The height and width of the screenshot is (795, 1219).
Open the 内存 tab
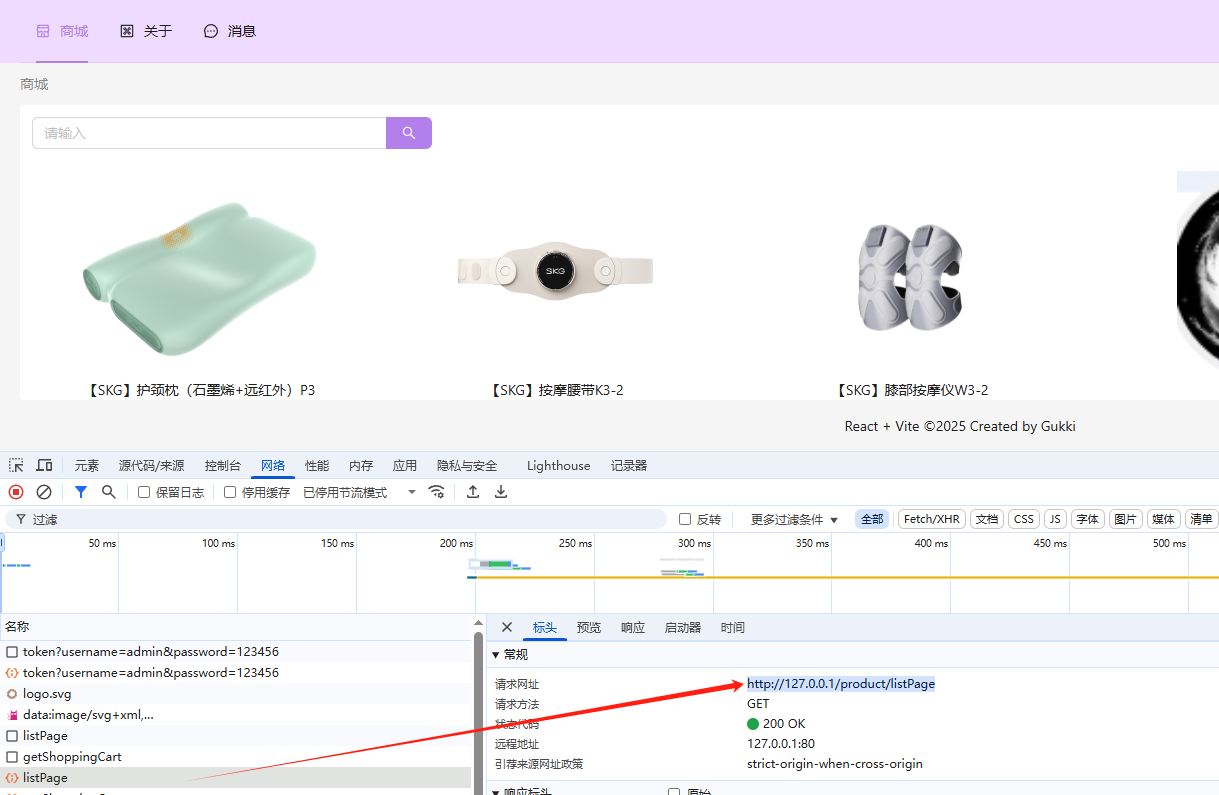[x=361, y=465]
